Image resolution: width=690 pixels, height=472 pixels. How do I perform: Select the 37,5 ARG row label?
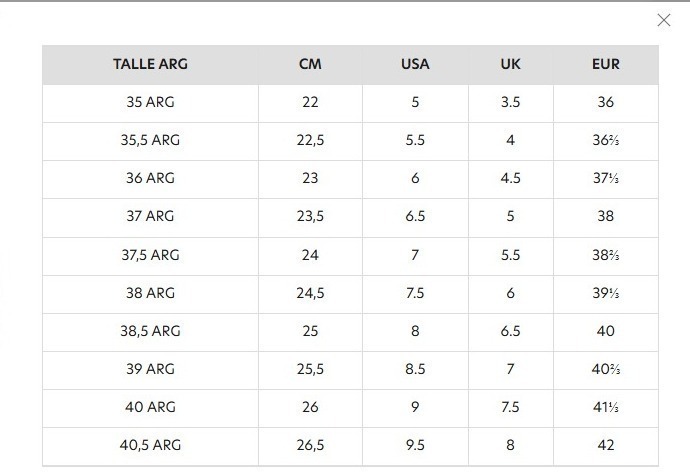150,255
